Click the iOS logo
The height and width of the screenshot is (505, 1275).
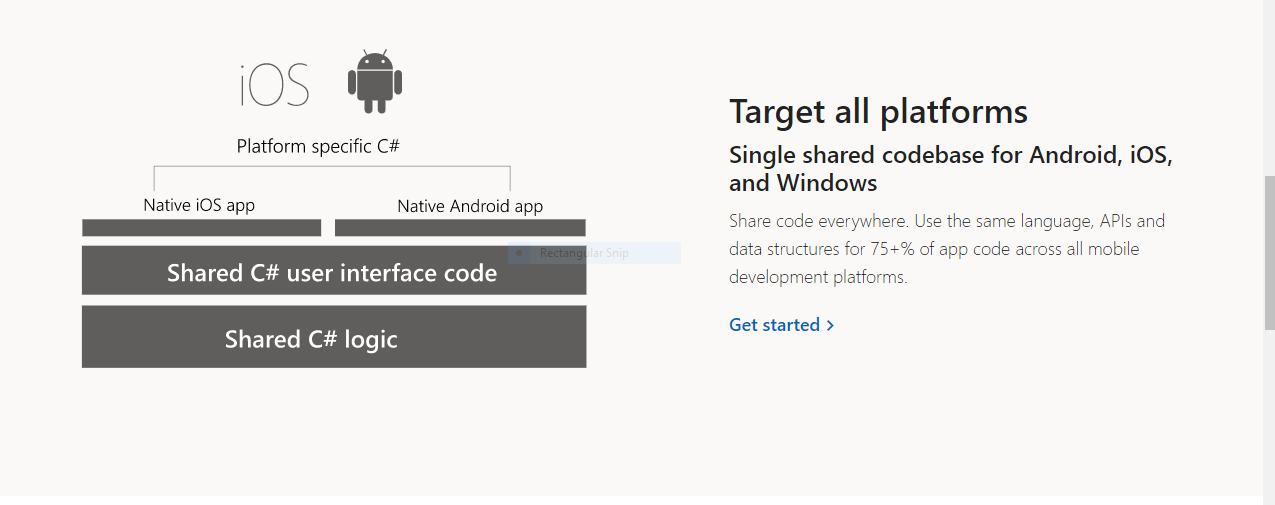[275, 84]
